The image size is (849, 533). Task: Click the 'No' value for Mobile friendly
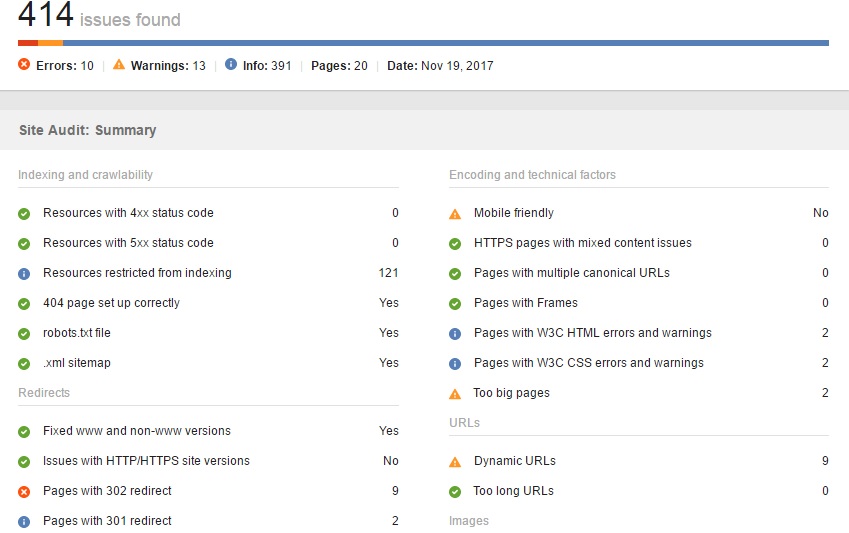(x=821, y=213)
